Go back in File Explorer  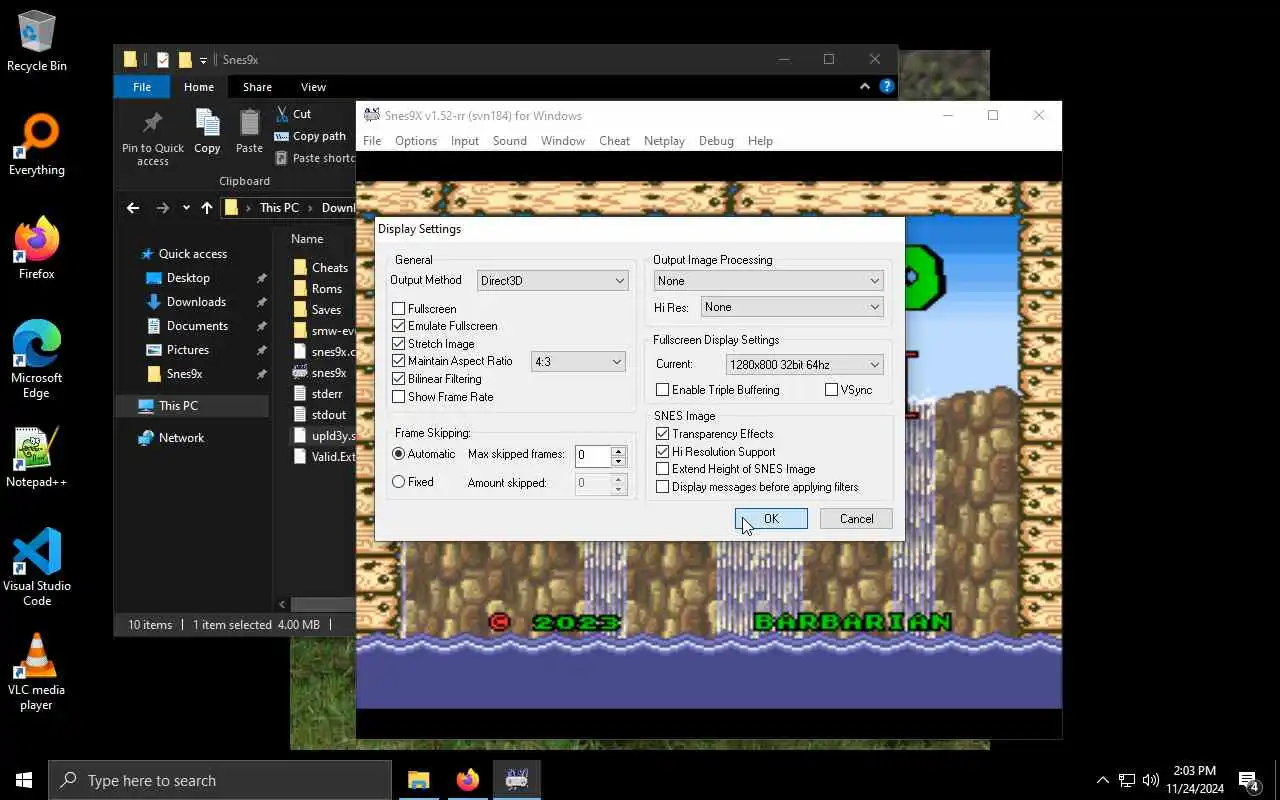pos(133,208)
